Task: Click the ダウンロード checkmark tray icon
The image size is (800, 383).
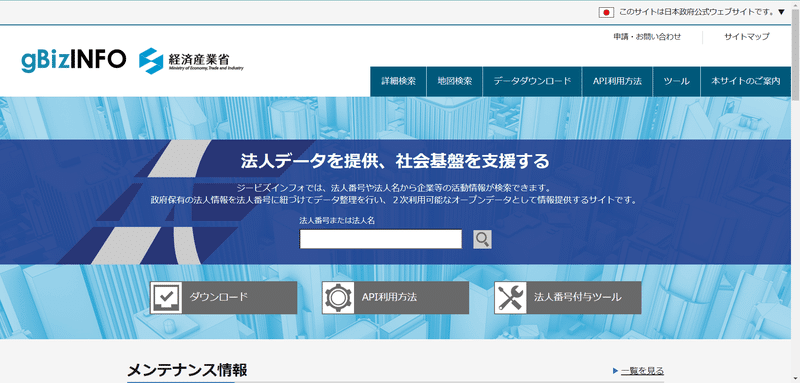Action: [x=166, y=297]
